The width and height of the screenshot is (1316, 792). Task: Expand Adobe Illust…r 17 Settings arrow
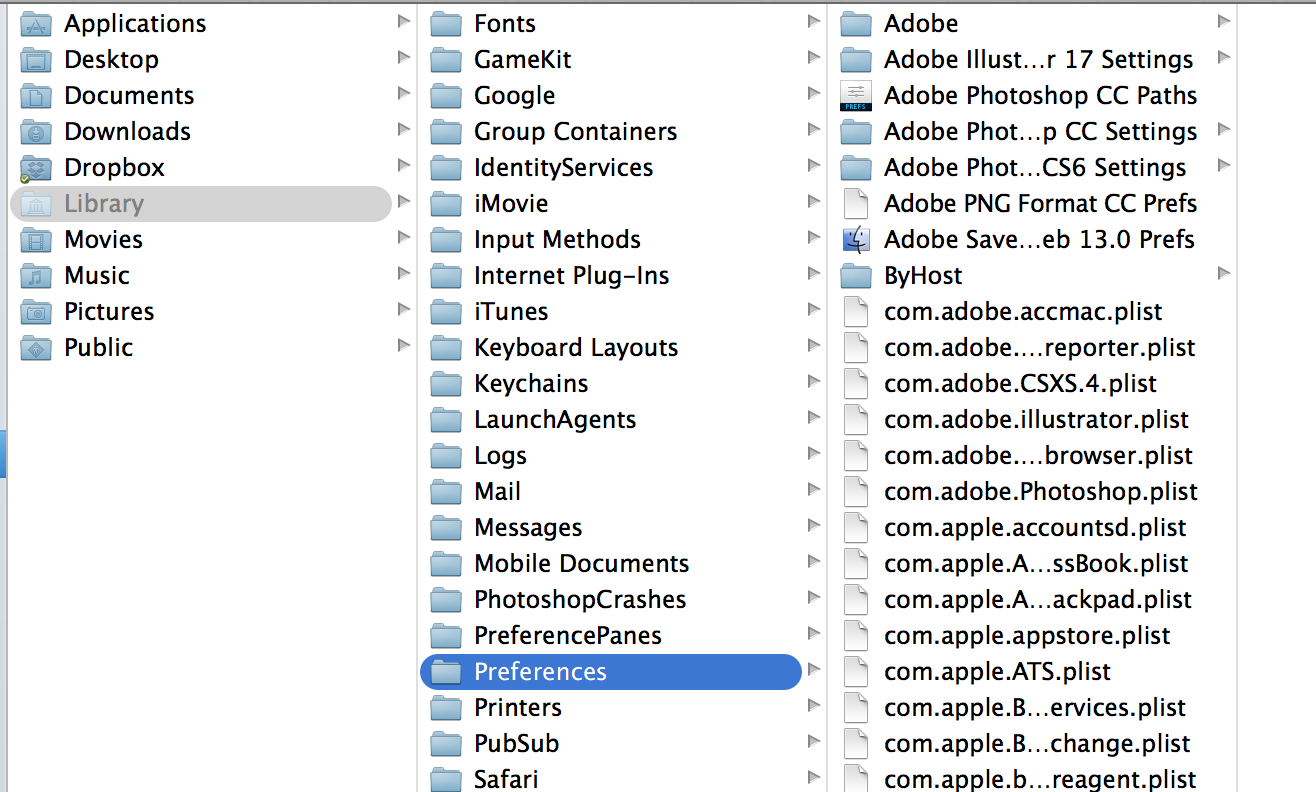pyautogui.click(x=1224, y=58)
